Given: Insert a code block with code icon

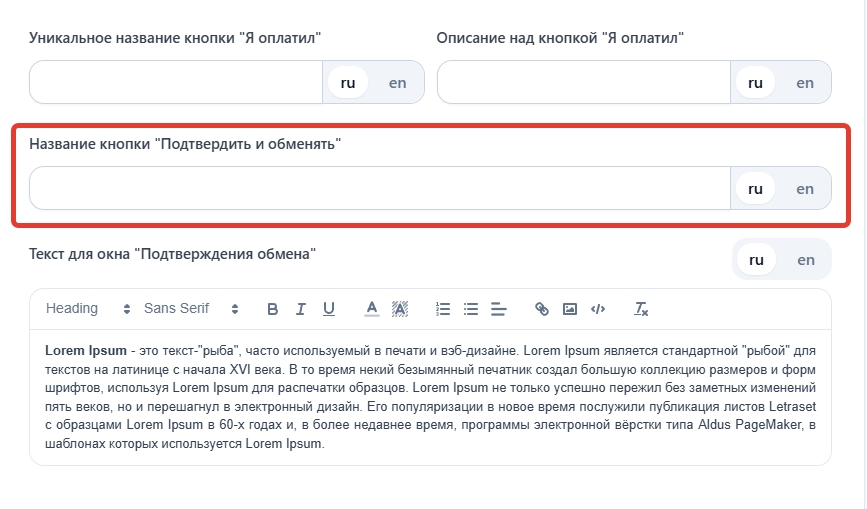Looking at the screenshot, I should point(598,309).
